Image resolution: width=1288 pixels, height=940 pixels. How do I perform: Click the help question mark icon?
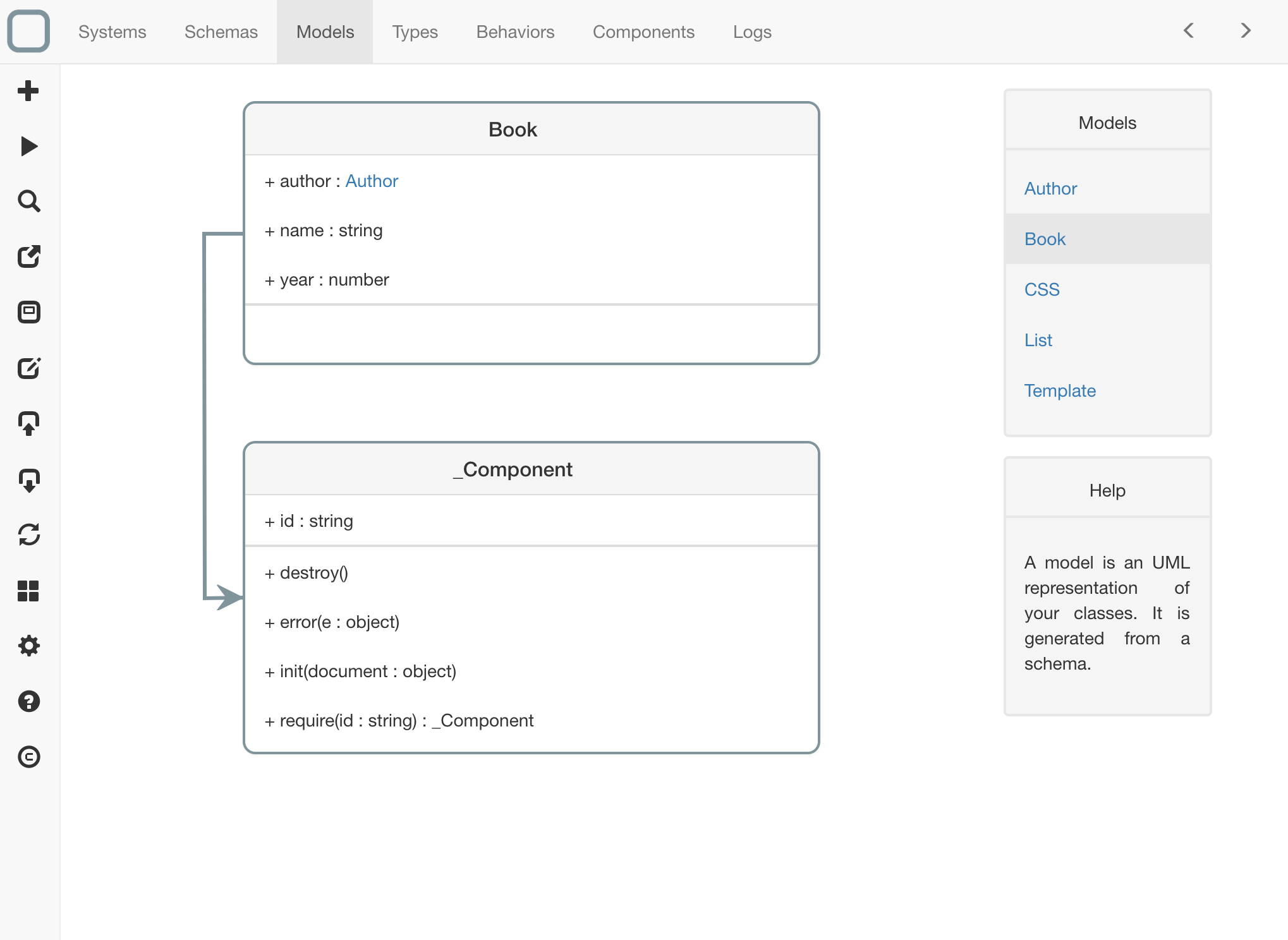click(x=28, y=700)
